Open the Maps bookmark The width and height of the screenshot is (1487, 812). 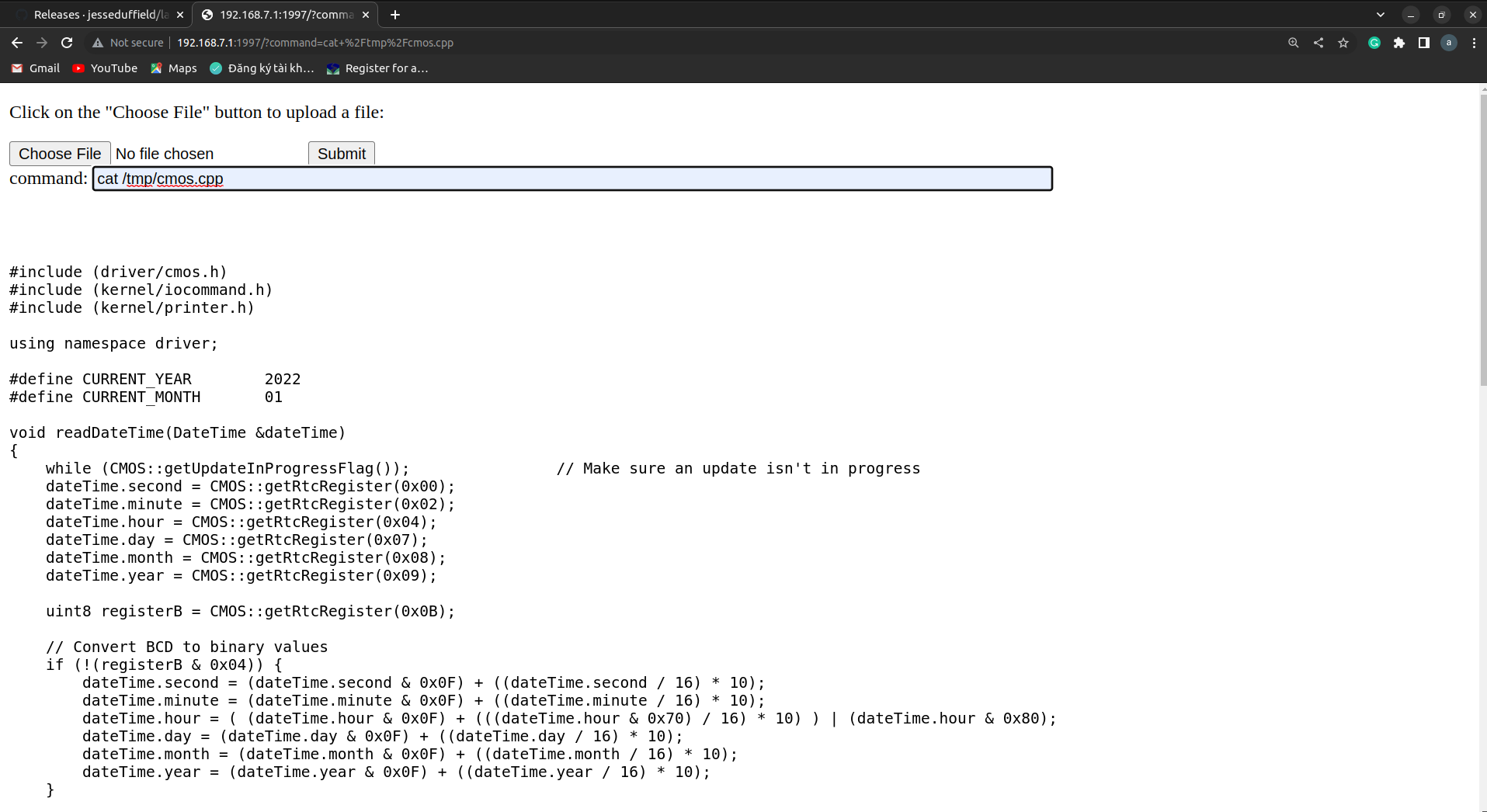click(x=174, y=68)
